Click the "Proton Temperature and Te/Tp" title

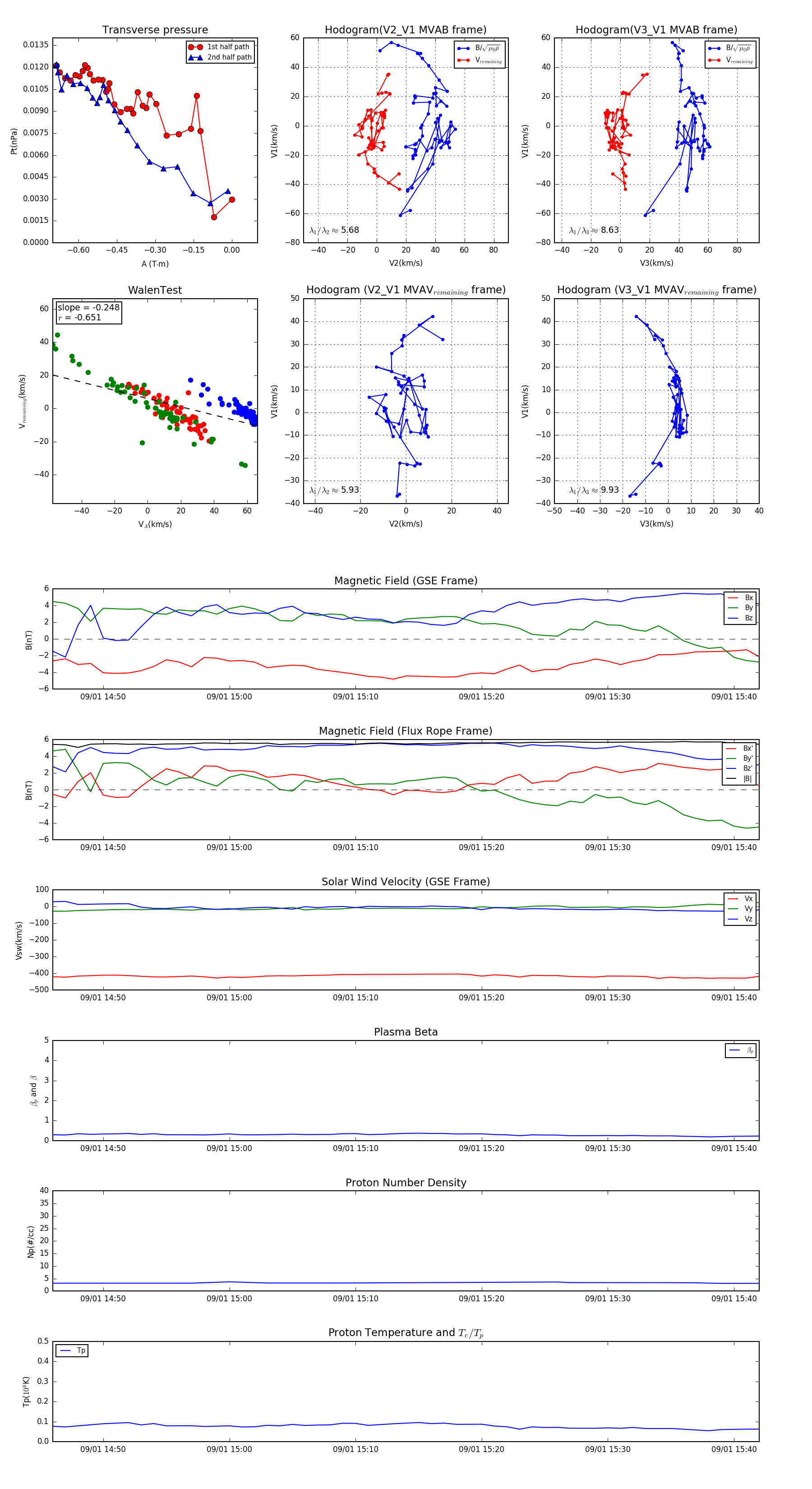coord(406,1332)
